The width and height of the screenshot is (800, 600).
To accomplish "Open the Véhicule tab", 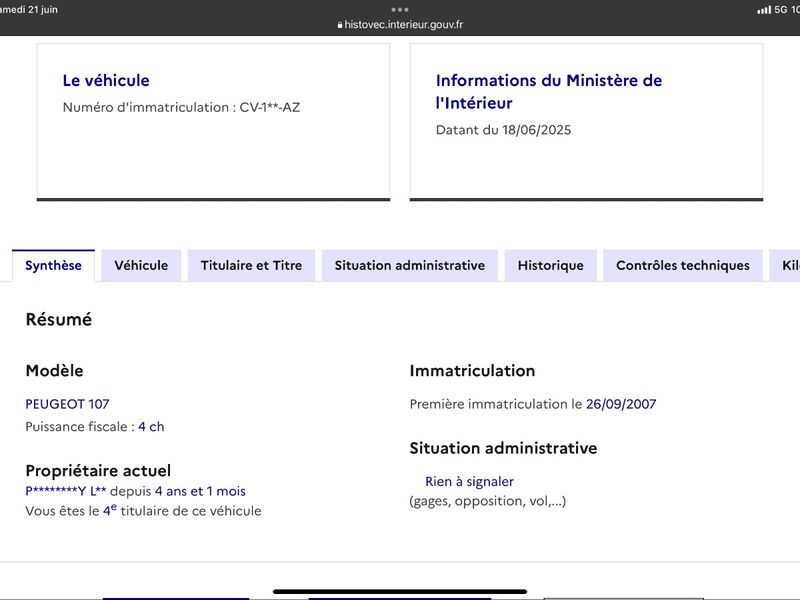I will click(x=141, y=265).
